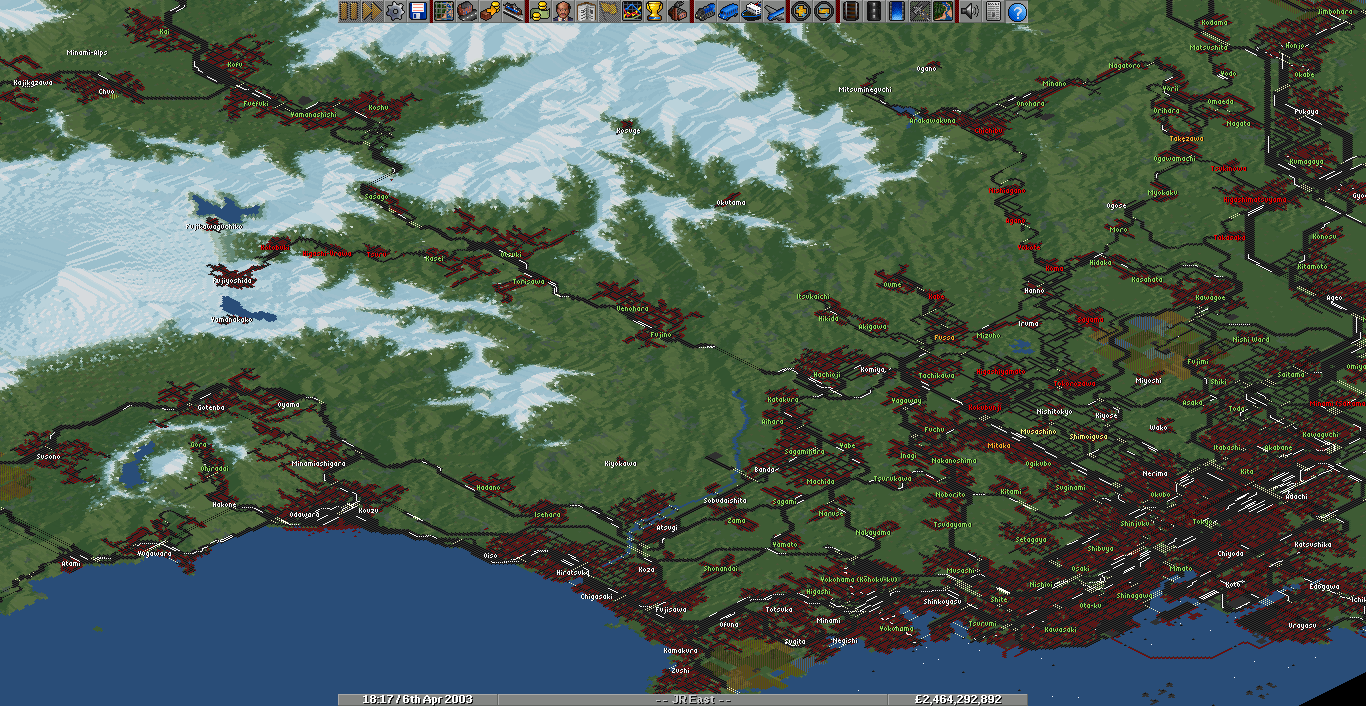The image size is (1366, 706).
Task: Click the greyed-out goal list icon
Action: click(x=608, y=12)
